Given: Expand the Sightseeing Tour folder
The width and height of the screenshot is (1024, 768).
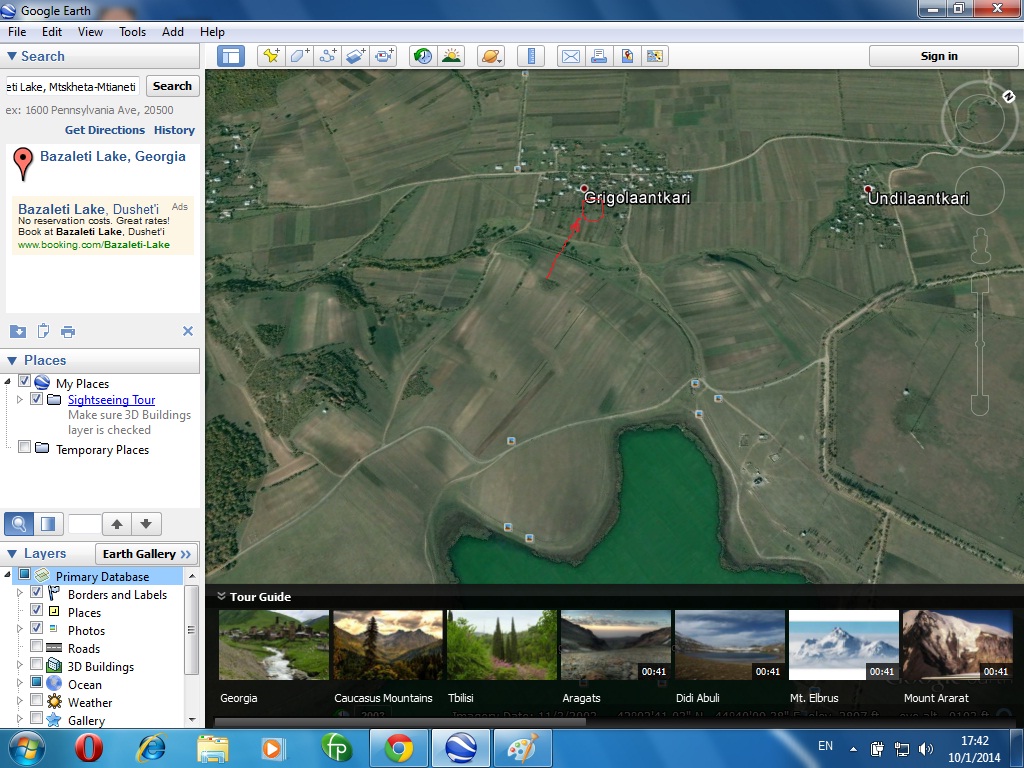Looking at the screenshot, I should (x=20, y=399).
